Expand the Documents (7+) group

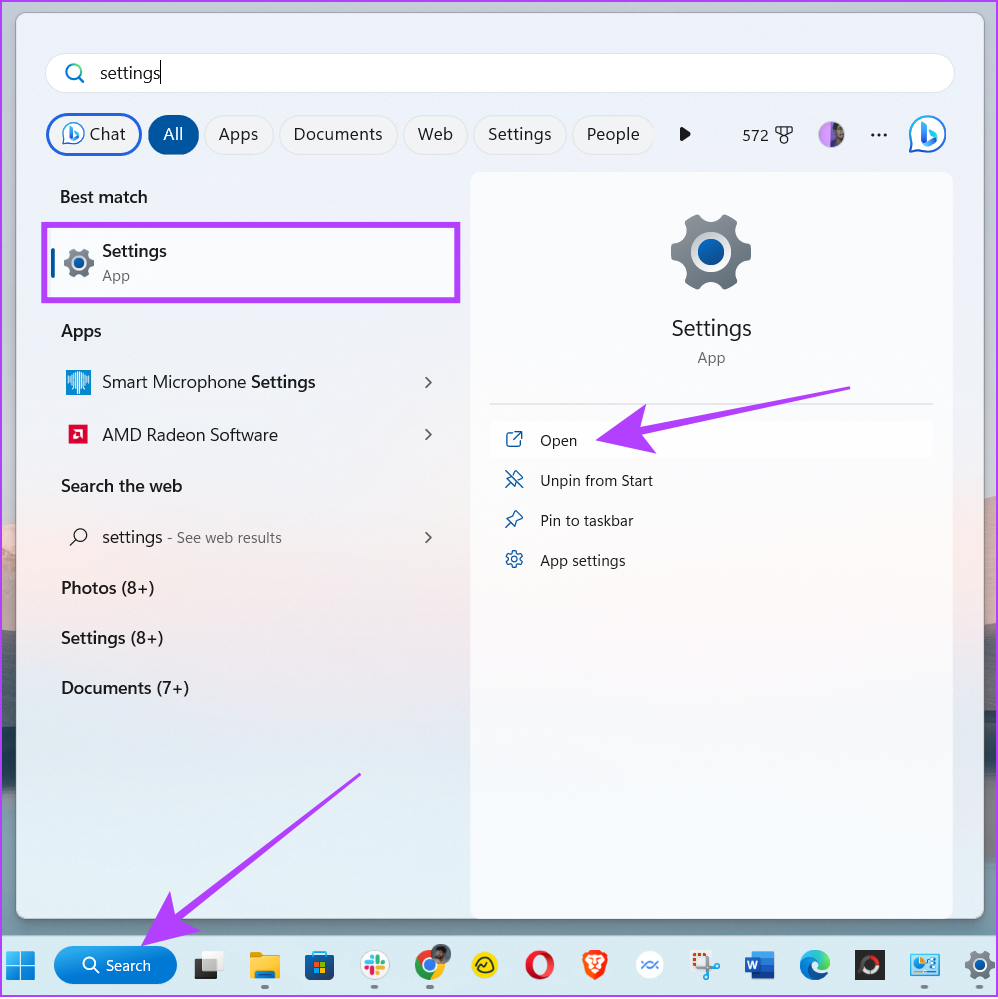125,688
